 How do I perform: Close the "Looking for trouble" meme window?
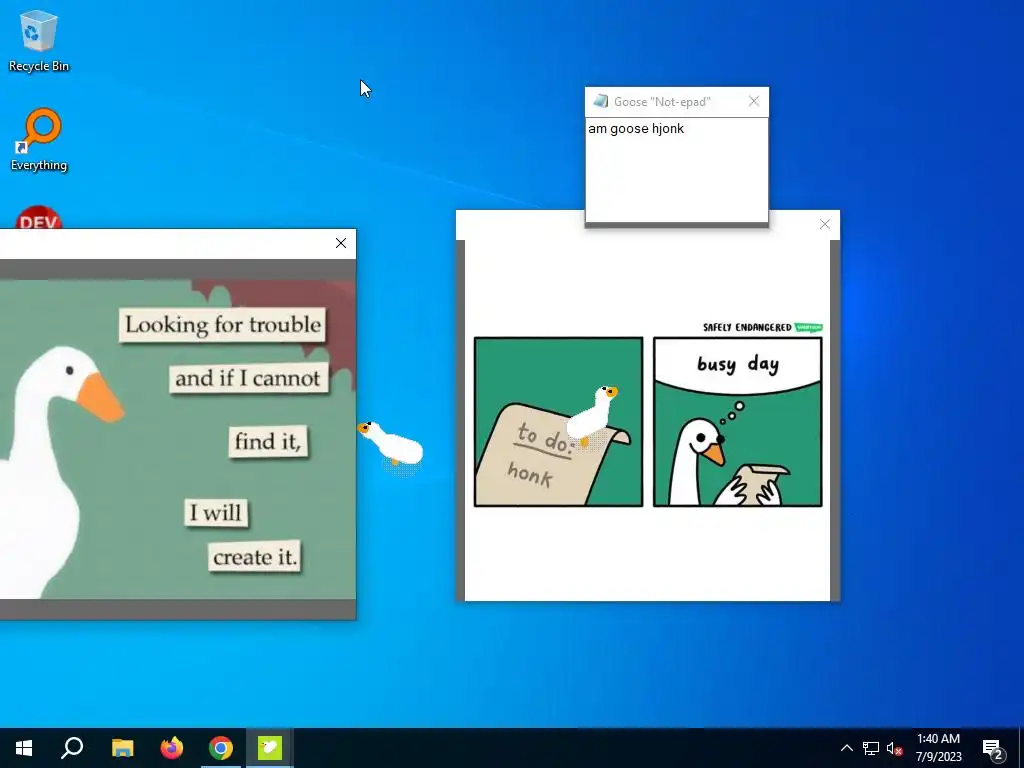click(x=341, y=243)
